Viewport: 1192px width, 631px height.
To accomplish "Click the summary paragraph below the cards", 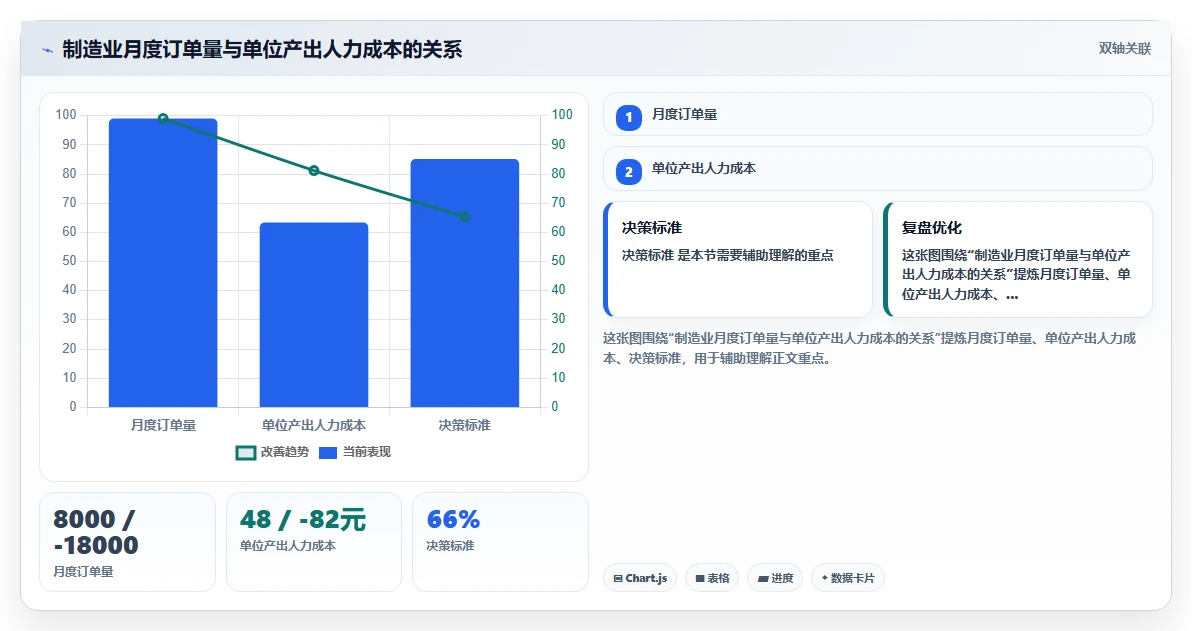I will pos(870,348).
